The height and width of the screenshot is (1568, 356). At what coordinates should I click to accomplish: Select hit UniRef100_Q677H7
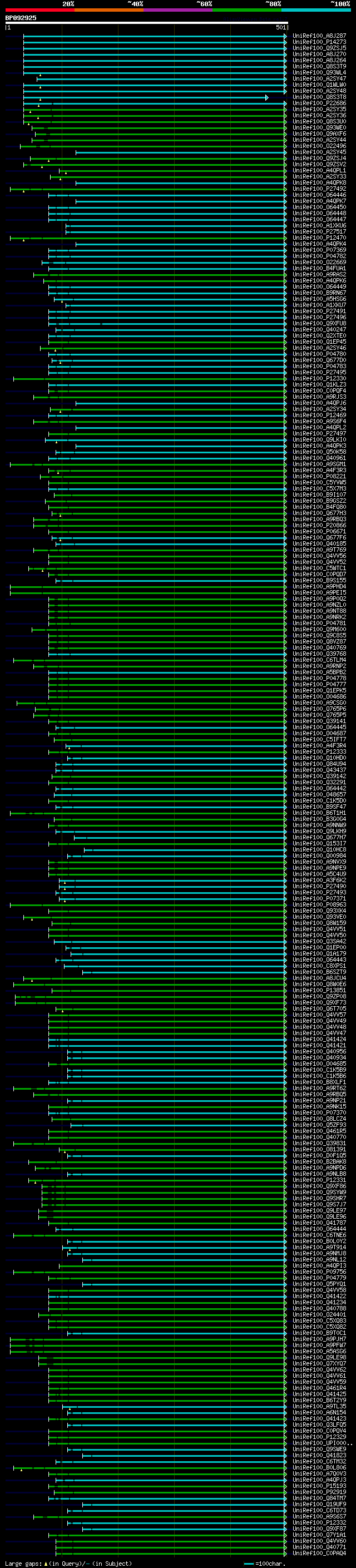click(319, 838)
